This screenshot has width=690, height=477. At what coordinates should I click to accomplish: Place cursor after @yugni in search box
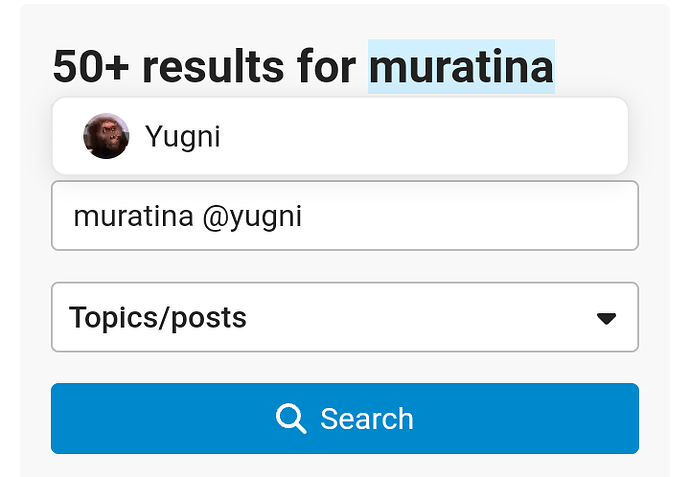304,216
